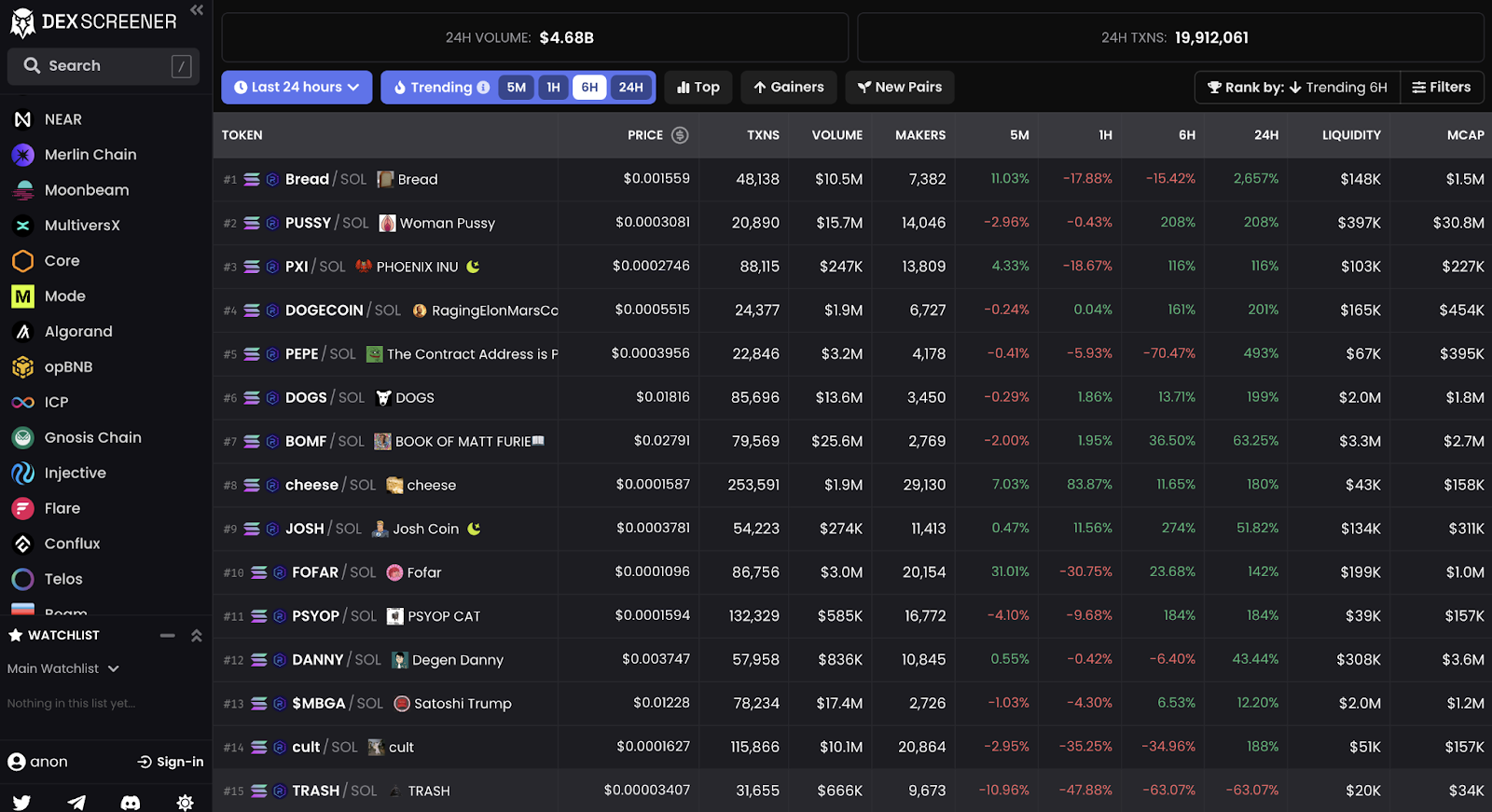Viewport: 1492px width, 812px height.
Task: Open the FOFAR / SOL pair row
Action: [852, 572]
